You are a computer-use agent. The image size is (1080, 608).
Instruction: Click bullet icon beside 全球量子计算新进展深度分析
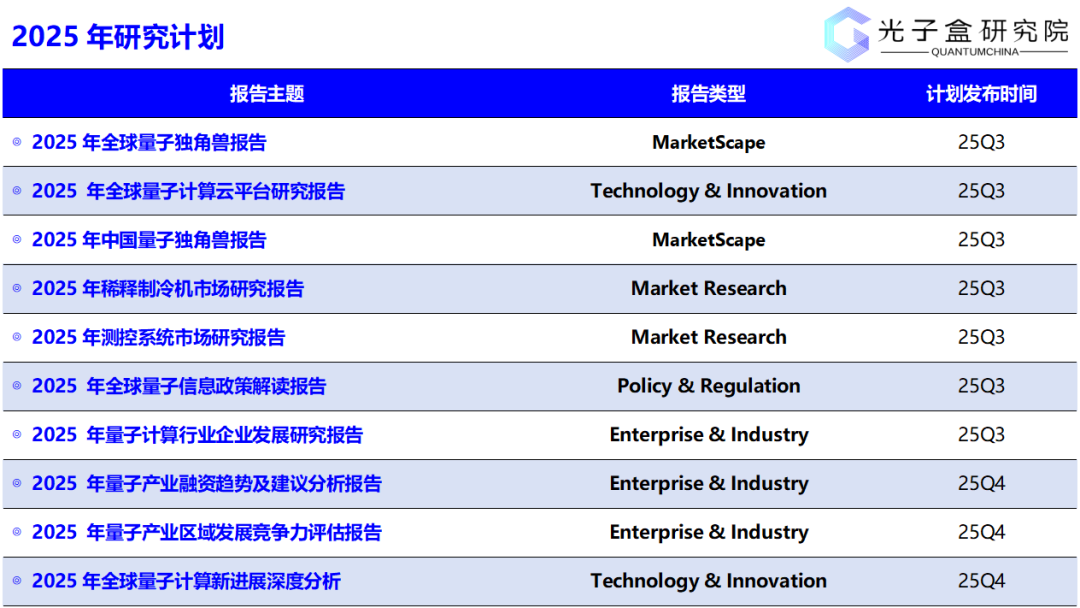pos(17,580)
